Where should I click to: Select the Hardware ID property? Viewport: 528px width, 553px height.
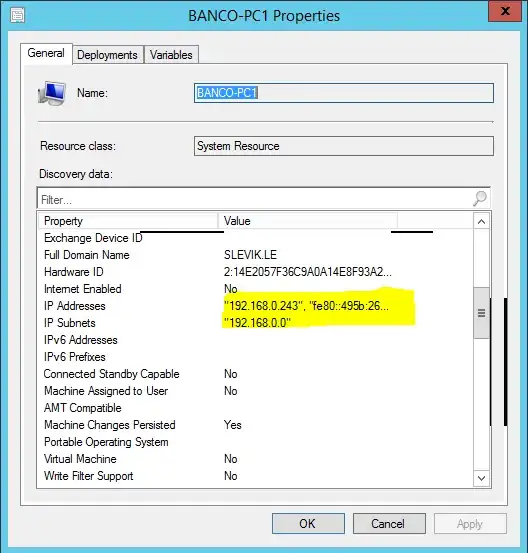click(74, 272)
